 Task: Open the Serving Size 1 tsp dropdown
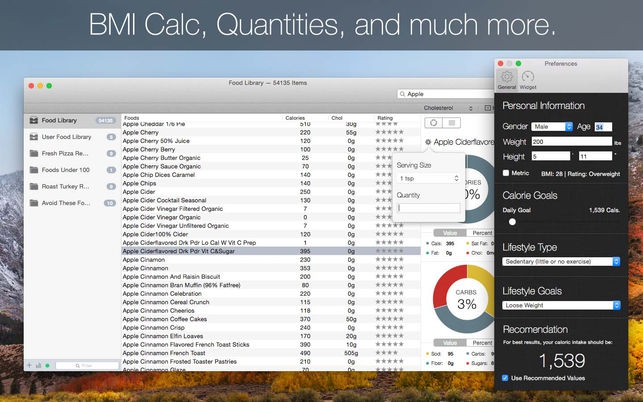[429, 178]
